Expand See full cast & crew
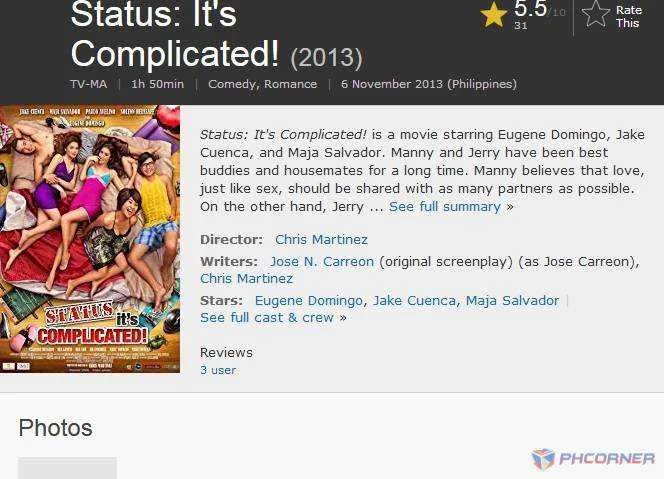Viewport: 664px width, 479px height. coord(267,318)
